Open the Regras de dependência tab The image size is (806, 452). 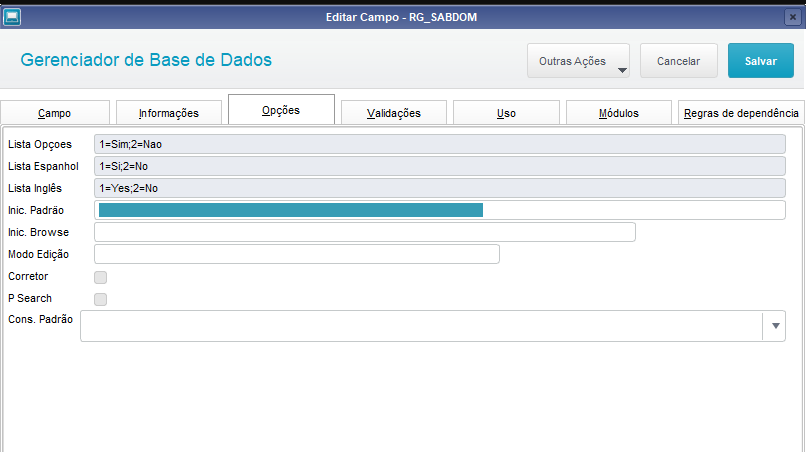(741, 113)
